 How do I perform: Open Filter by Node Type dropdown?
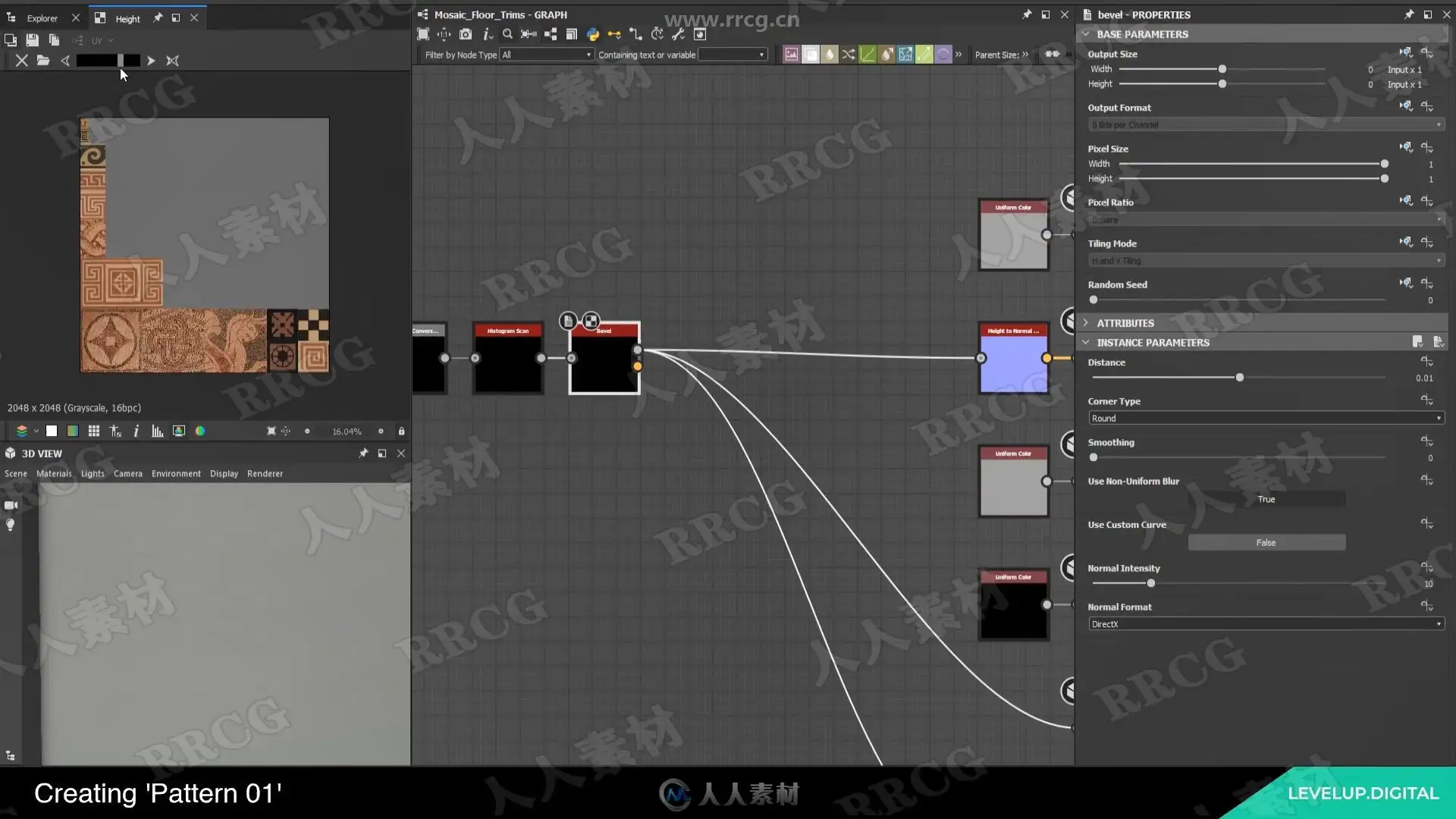pyautogui.click(x=546, y=55)
